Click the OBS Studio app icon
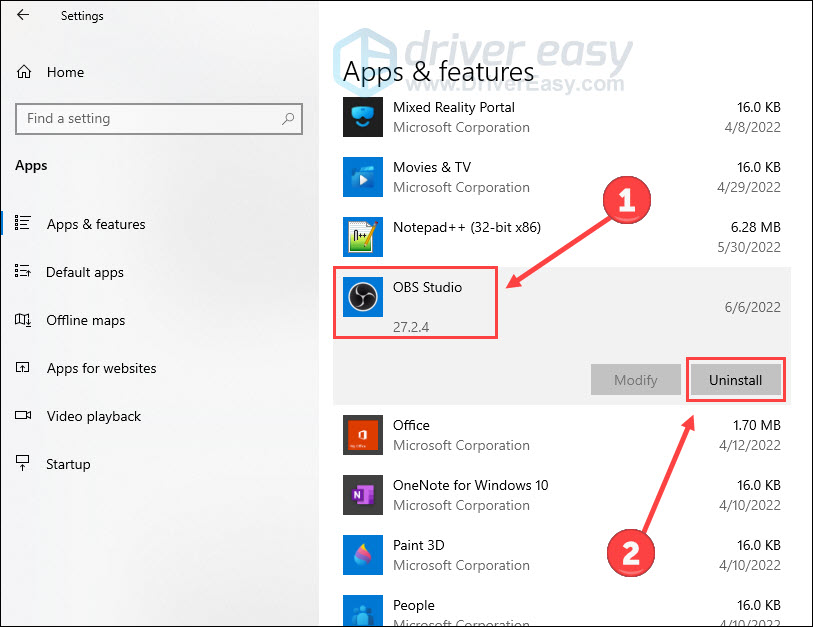This screenshot has width=813, height=627. click(363, 297)
